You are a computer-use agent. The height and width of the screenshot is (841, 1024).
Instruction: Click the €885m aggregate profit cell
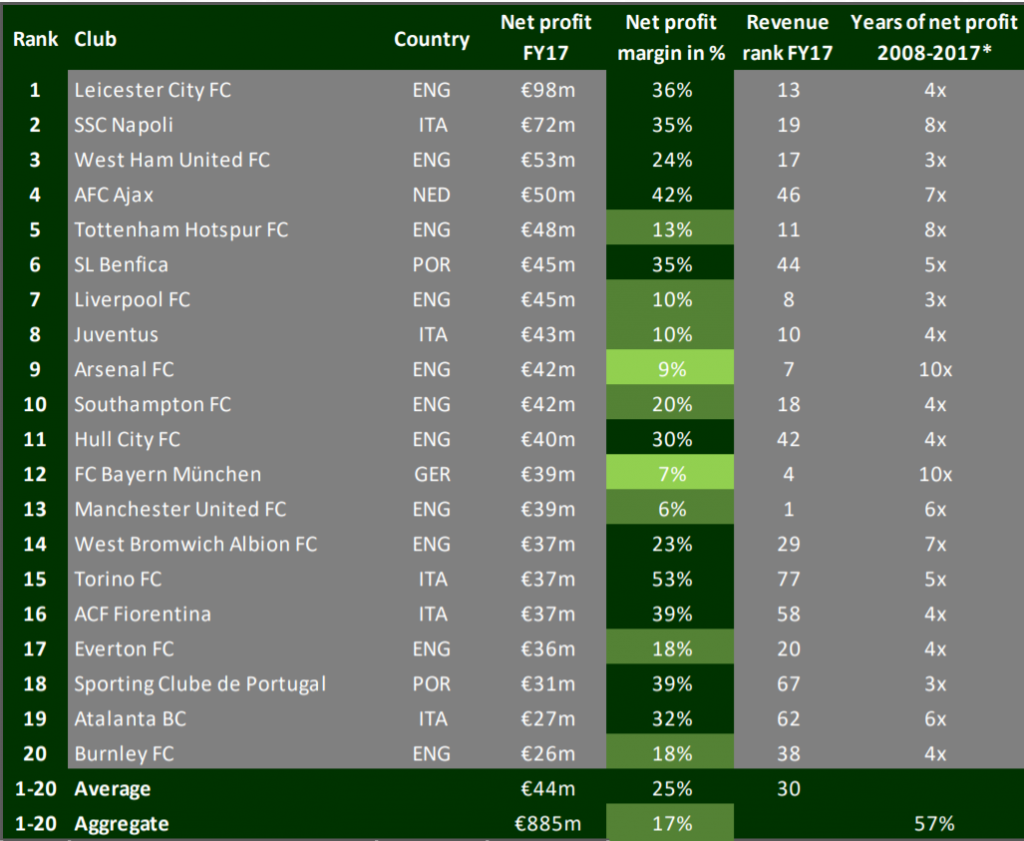click(x=545, y=824)
